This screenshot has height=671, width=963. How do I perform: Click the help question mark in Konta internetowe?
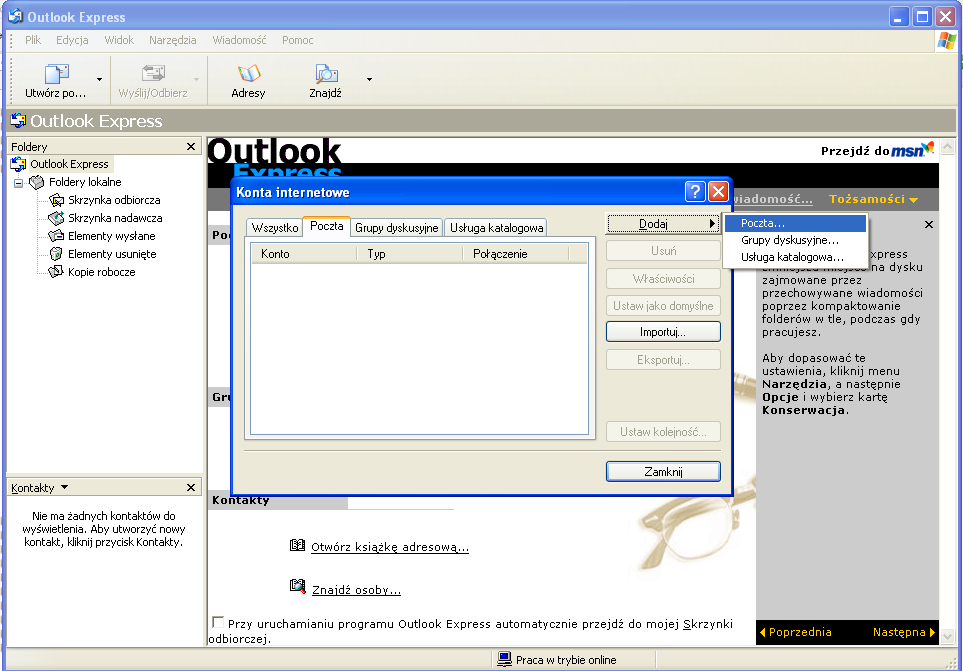pos(695,192)
